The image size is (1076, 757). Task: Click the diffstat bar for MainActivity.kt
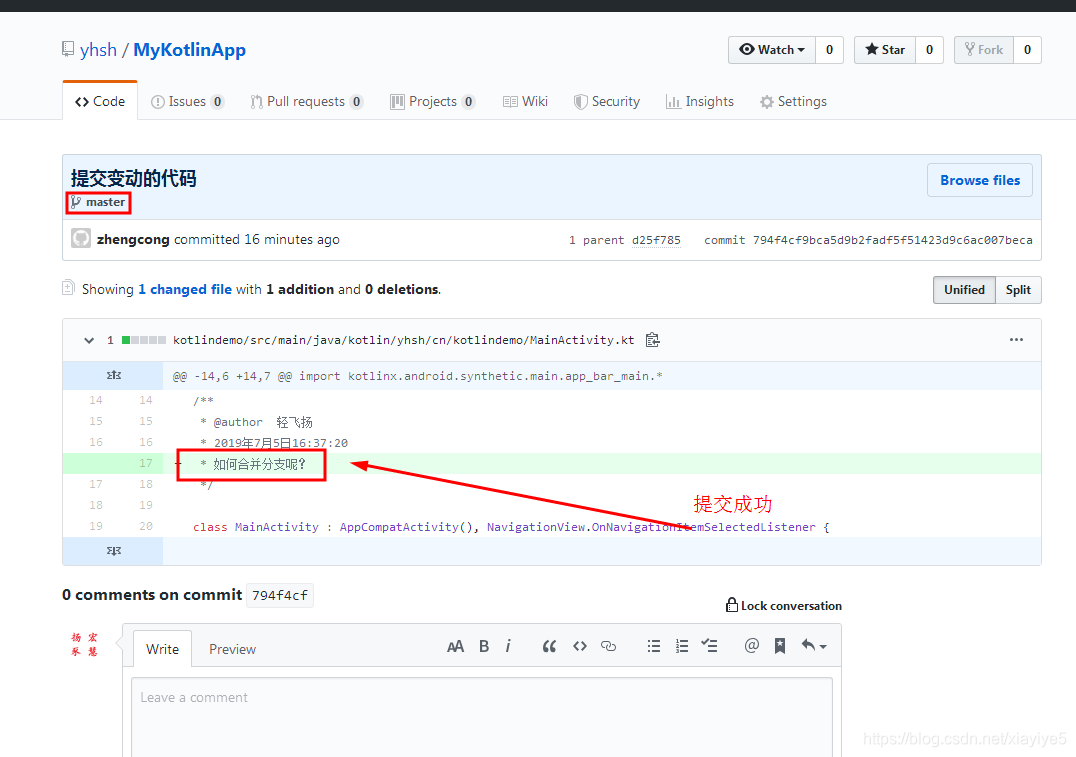point(143,340)
